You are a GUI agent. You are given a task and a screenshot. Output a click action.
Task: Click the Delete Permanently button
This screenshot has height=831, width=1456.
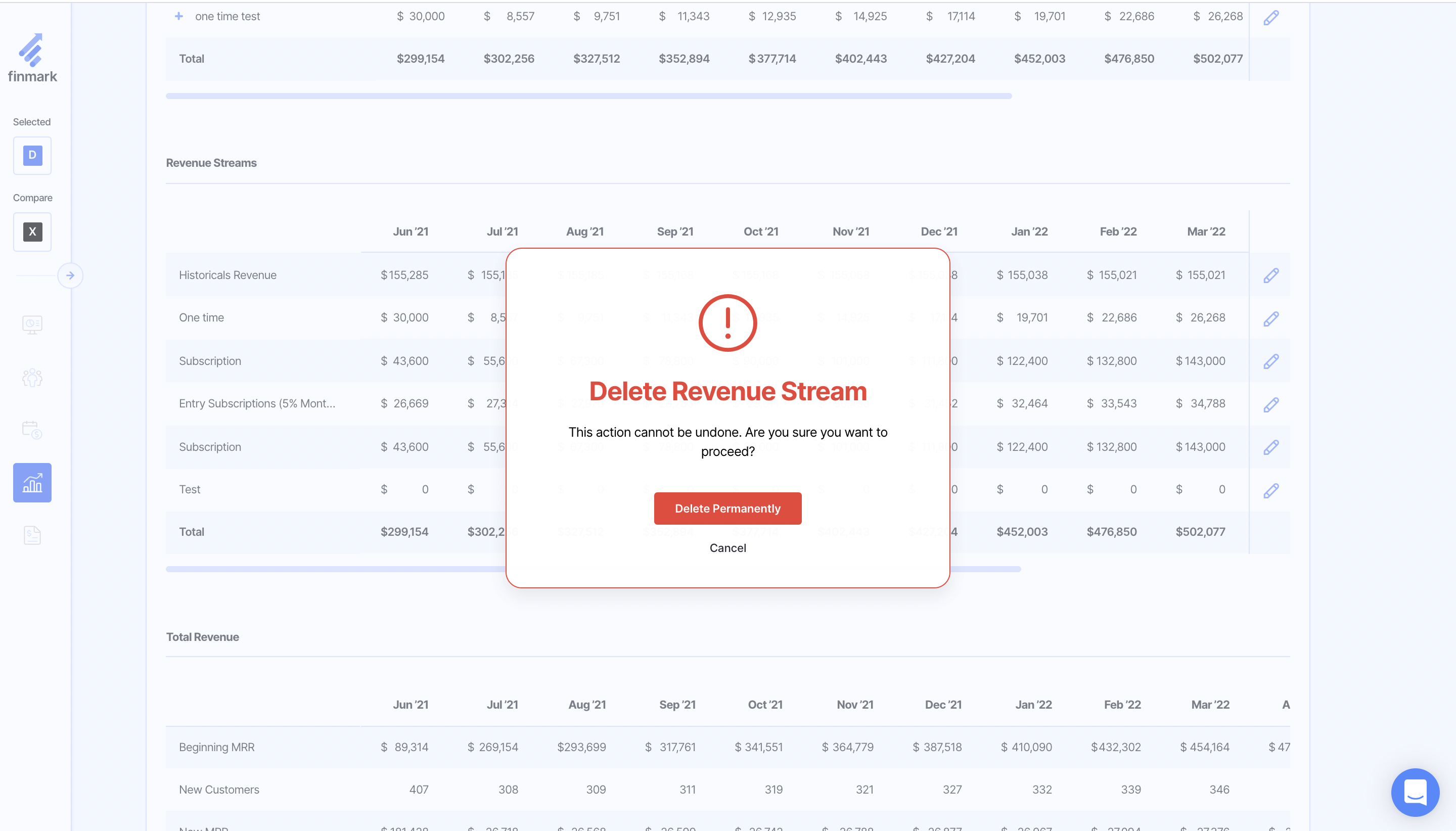click(x=727, y=509)
